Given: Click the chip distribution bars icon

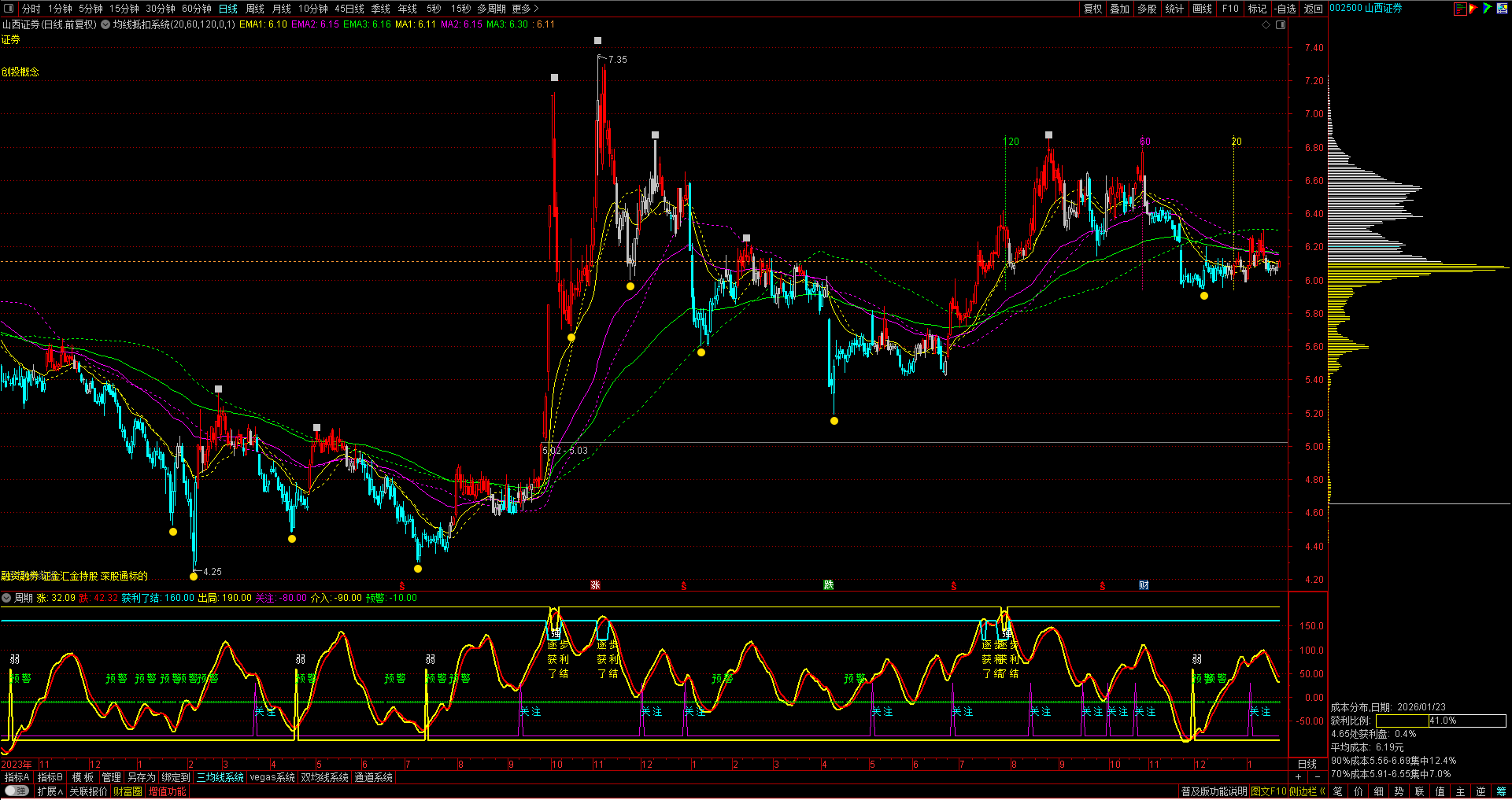Looking at the screenshot, I should pos(1460,9).
